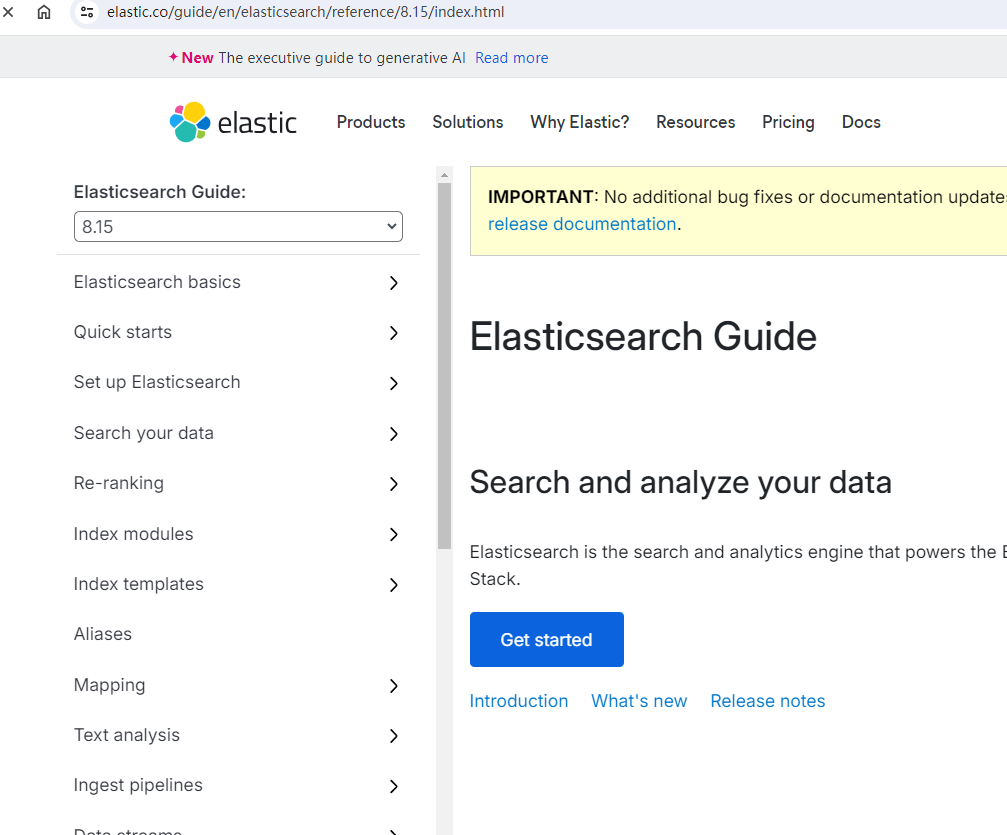Viewport: 1007px width, 835px height.
Task: Open Mapping section
Action: 109,685
